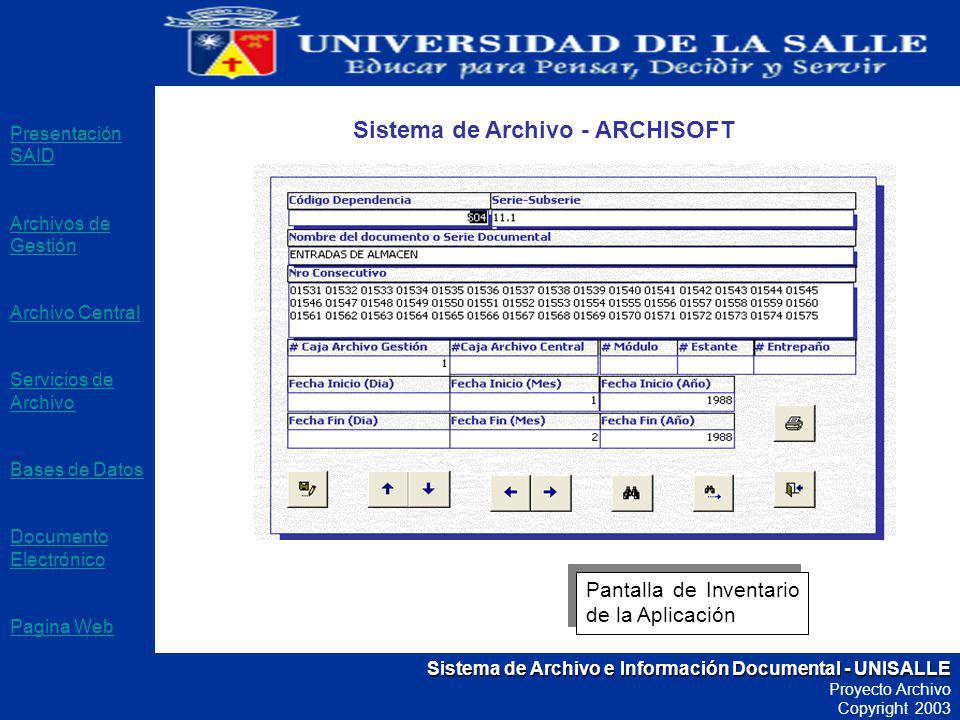Click the 'Copyright 2003' footer text
Image resolution: width=960 pixels, height=720 pixels.
pos(894,708)
